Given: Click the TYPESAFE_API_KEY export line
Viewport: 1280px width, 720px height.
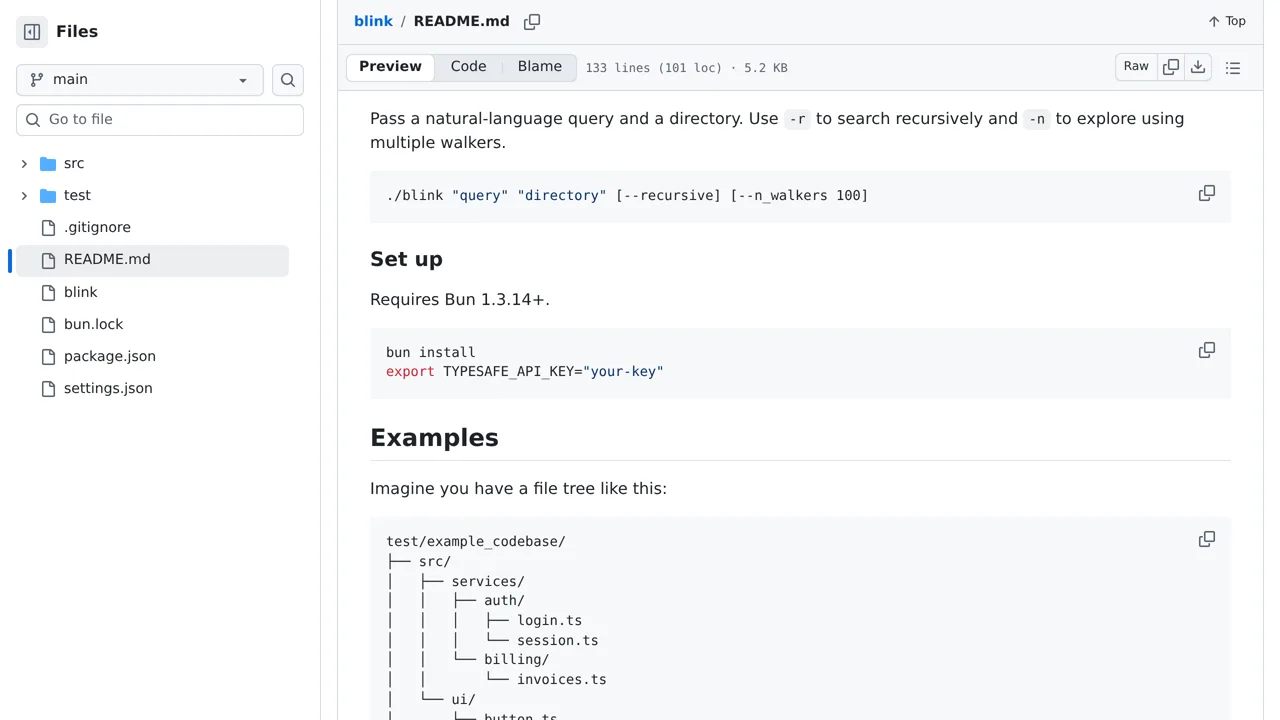Looking at the screenshot, I should 525,371.
